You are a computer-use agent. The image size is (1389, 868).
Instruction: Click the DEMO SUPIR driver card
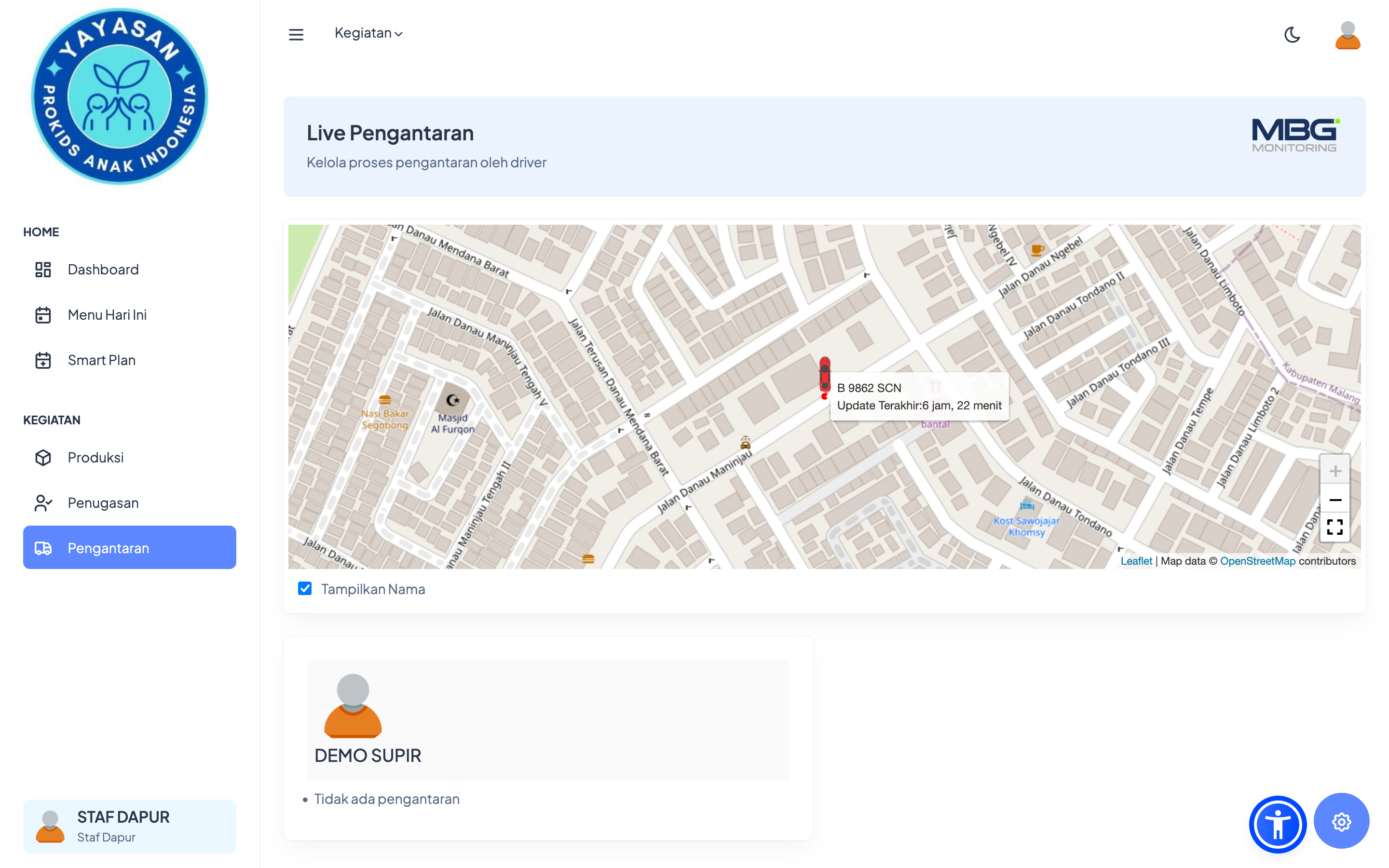(x=547, y=720)
